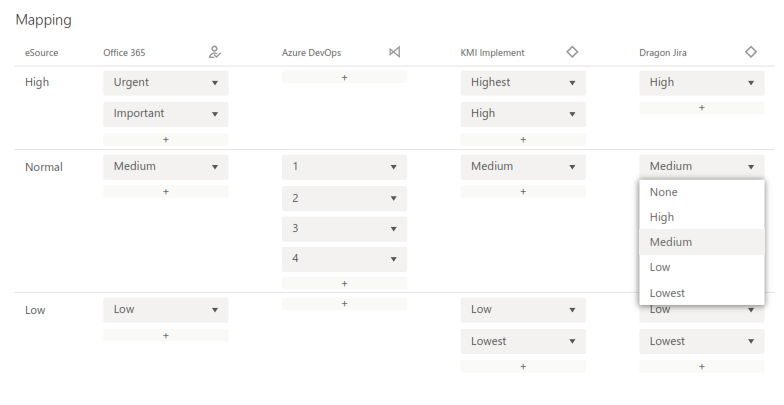Click the Office 365 column header icon
This screenshot has height=405, width=784.
point(215,52)
